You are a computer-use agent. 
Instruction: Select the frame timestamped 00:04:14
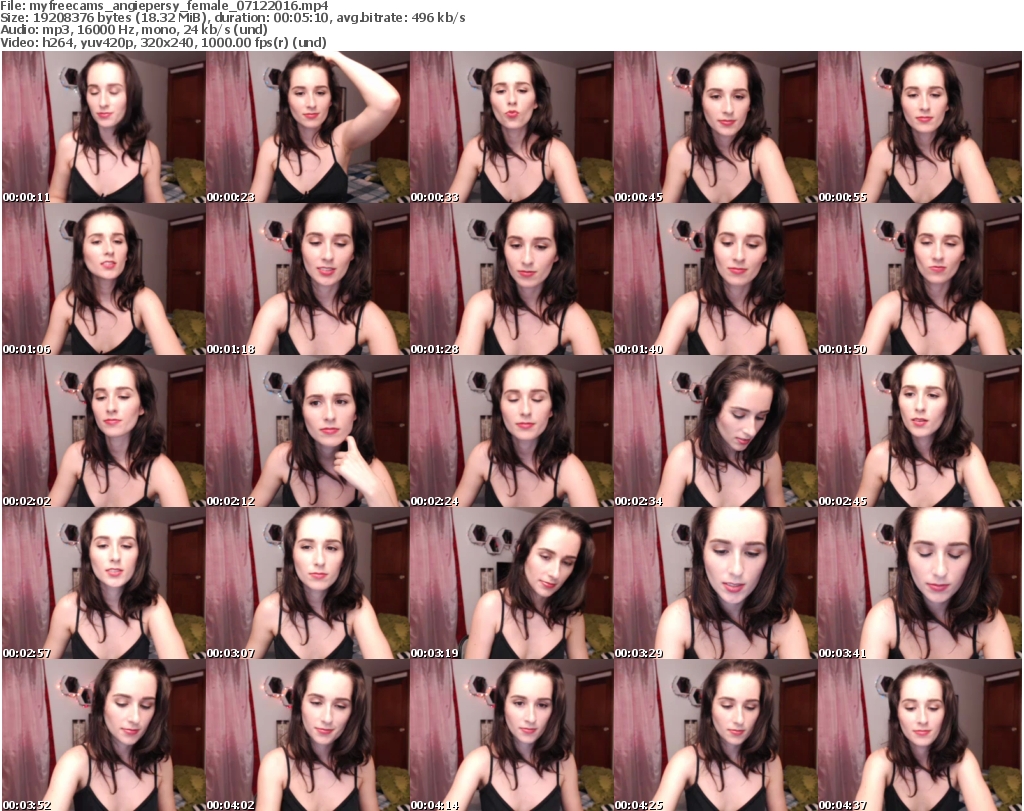click(511, 735)
